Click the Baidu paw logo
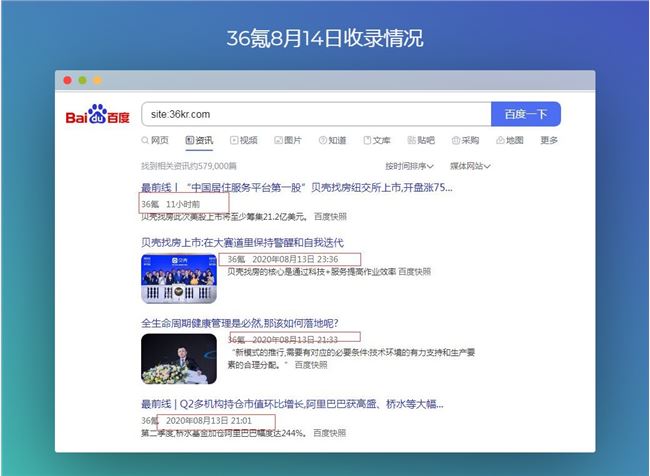 click(x=97, y=114)
